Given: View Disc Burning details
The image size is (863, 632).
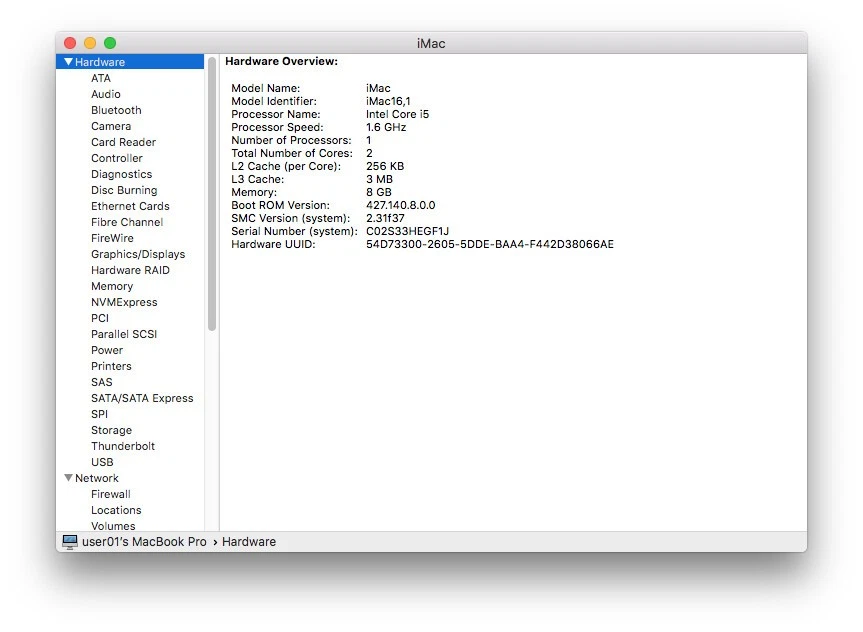Looking at the screenshot, I should tap(123, 190).
